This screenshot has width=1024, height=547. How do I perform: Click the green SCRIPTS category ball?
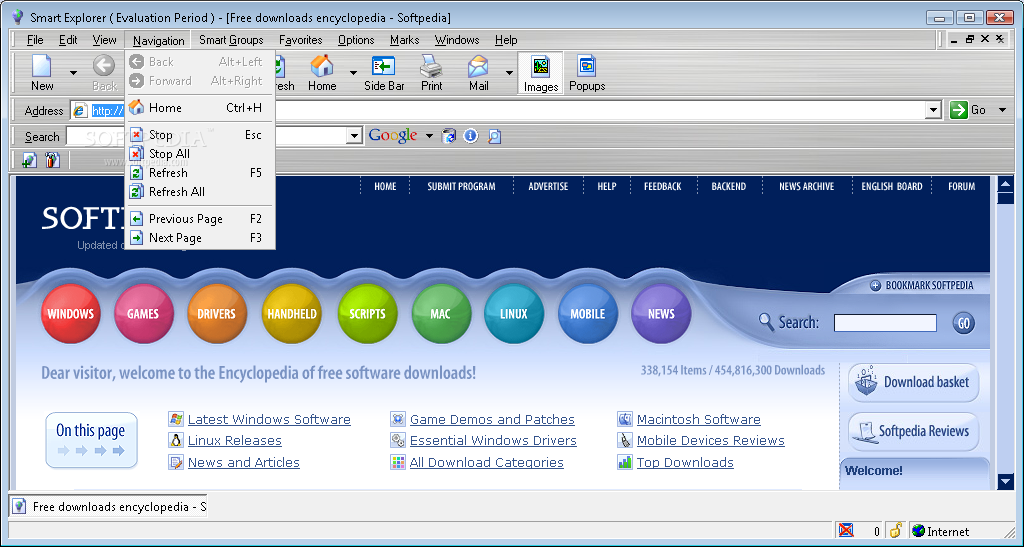[x=367, y=314]
